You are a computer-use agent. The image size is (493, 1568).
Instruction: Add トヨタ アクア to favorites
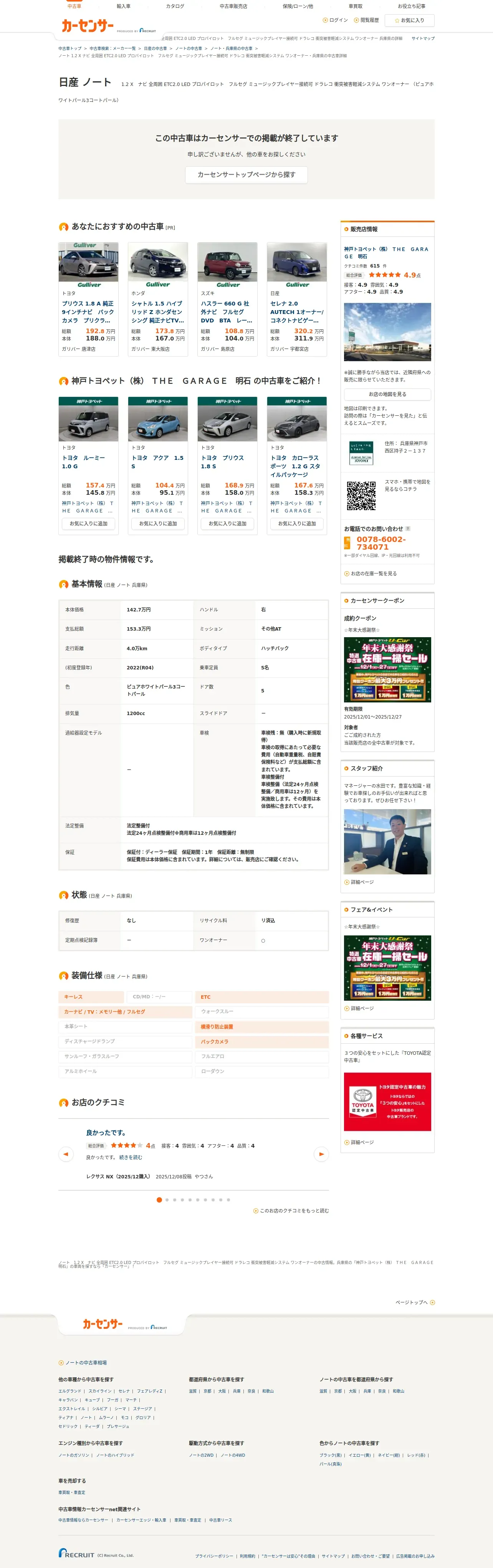[x=158, y=524]
